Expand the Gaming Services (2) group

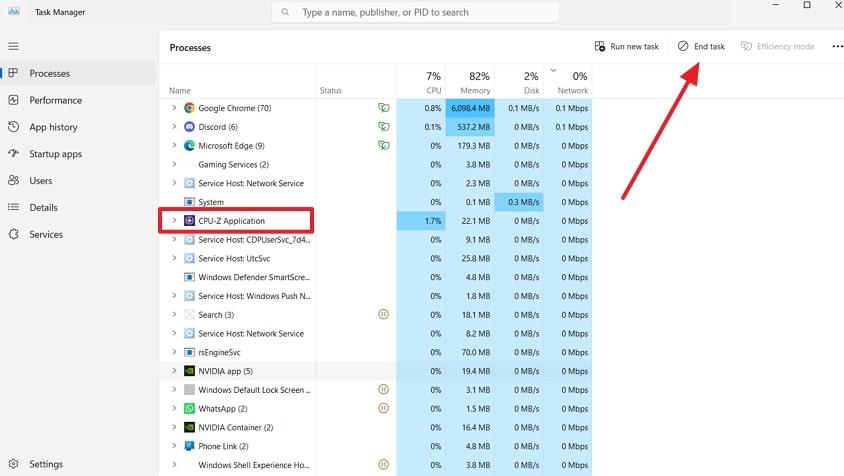pyautogui.click(x=174, y=164)
